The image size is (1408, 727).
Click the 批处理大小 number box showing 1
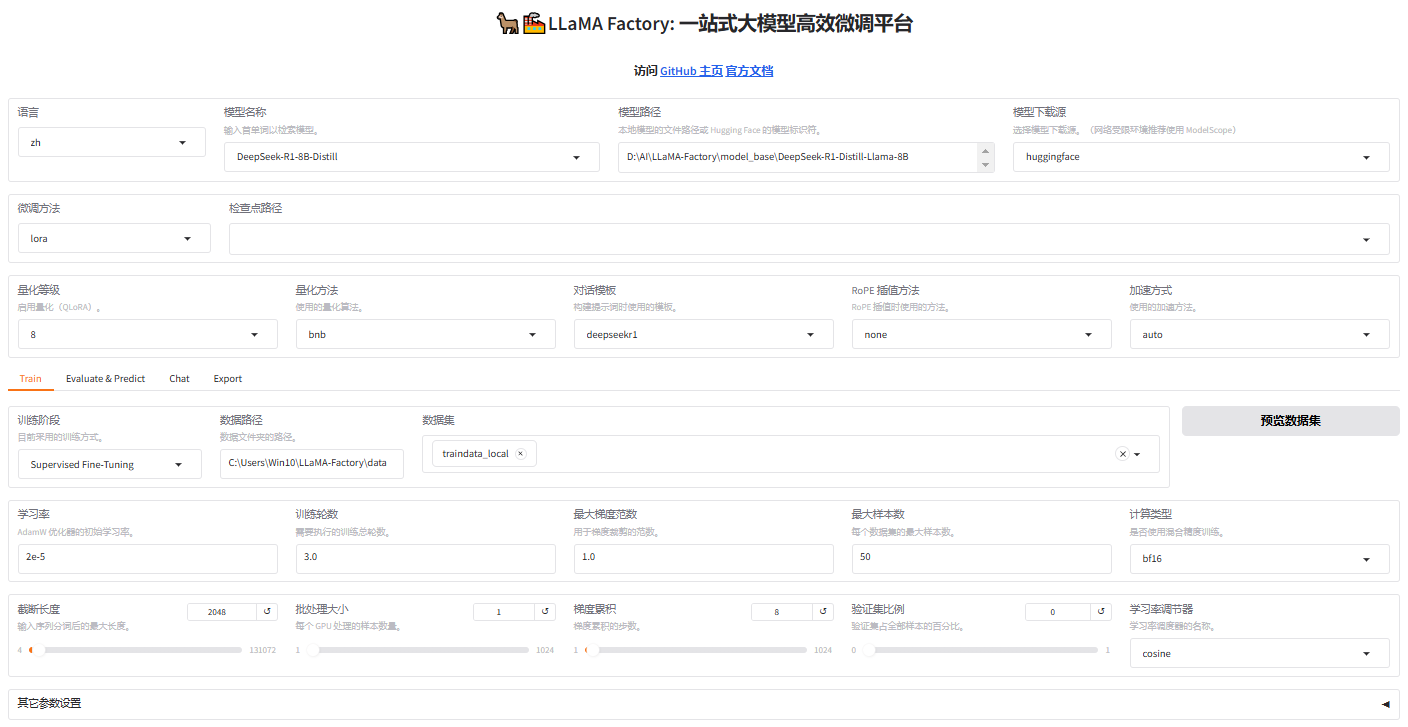504,611
